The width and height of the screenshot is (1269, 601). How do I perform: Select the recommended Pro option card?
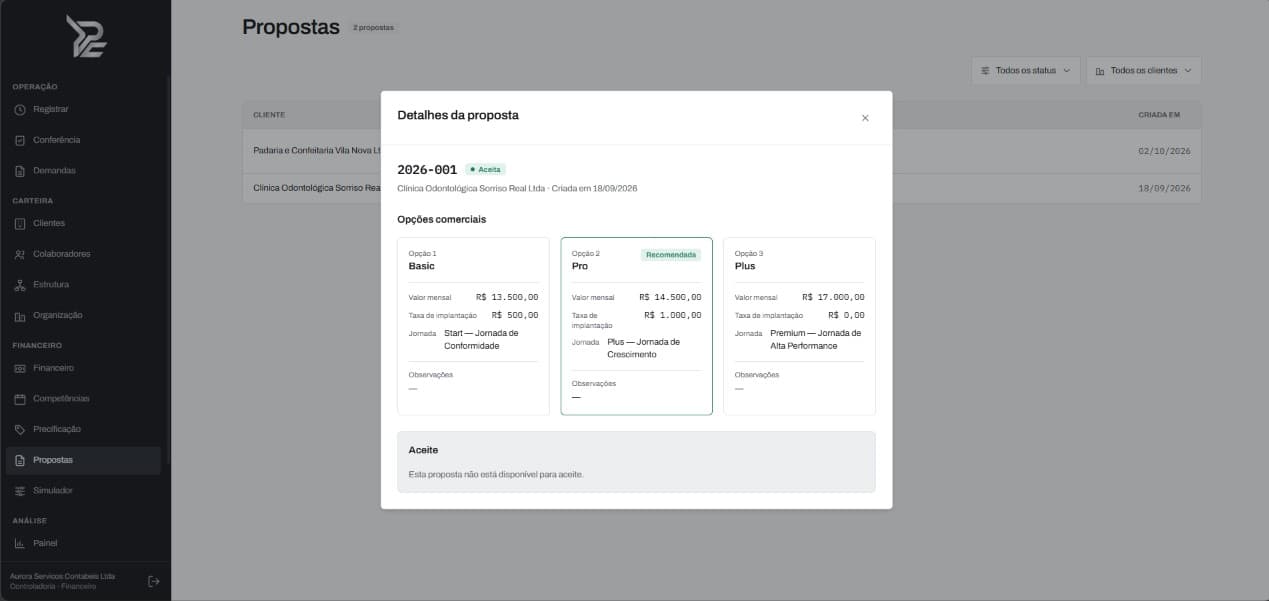pos(637,326)
